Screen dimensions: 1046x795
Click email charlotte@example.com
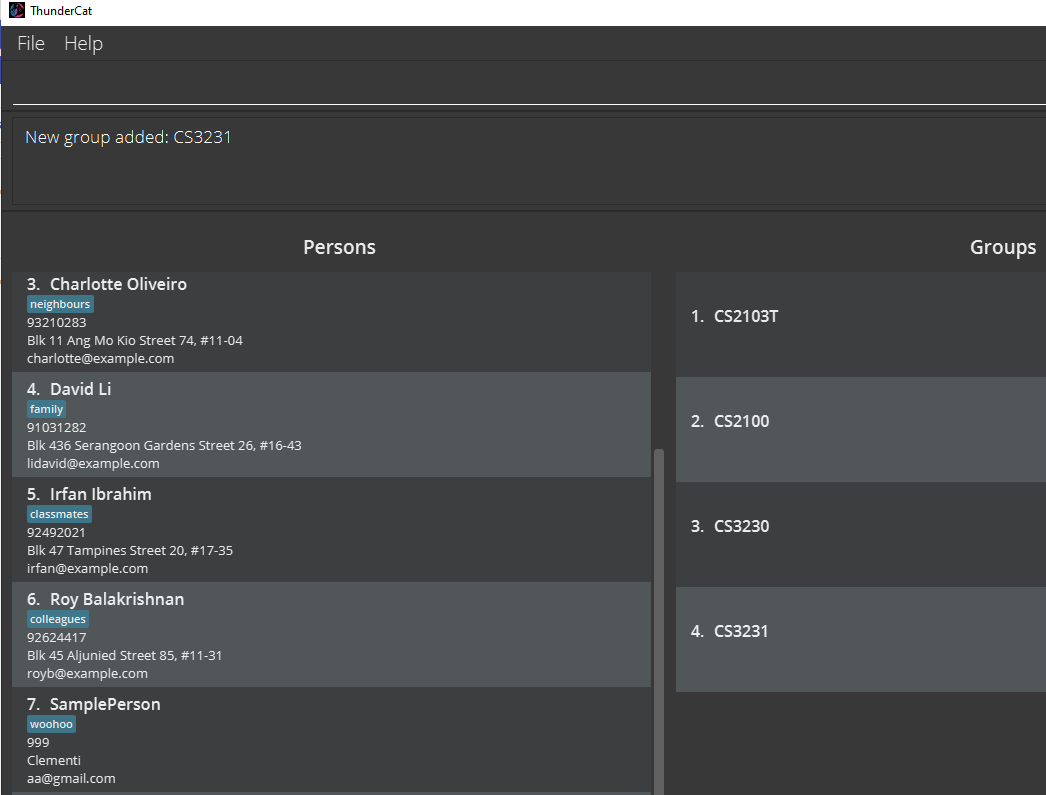[x=101, y=359]
